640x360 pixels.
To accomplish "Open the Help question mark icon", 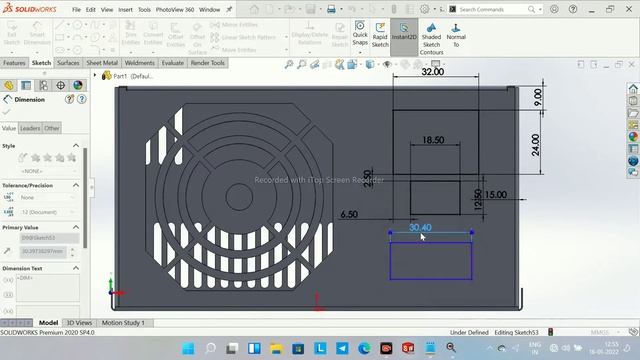I will pos(573,9).
